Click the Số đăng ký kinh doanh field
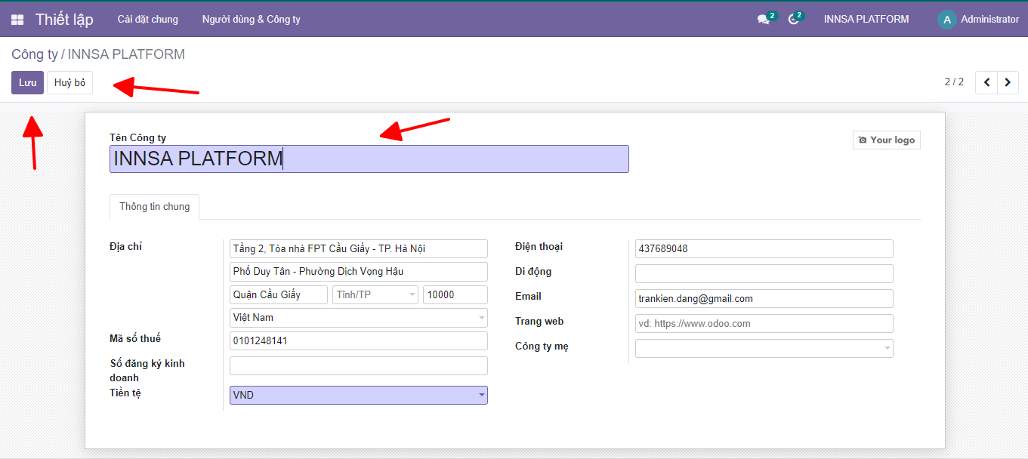The width and height of the screenshot is (1028, 459). click(x=358, y=366)
